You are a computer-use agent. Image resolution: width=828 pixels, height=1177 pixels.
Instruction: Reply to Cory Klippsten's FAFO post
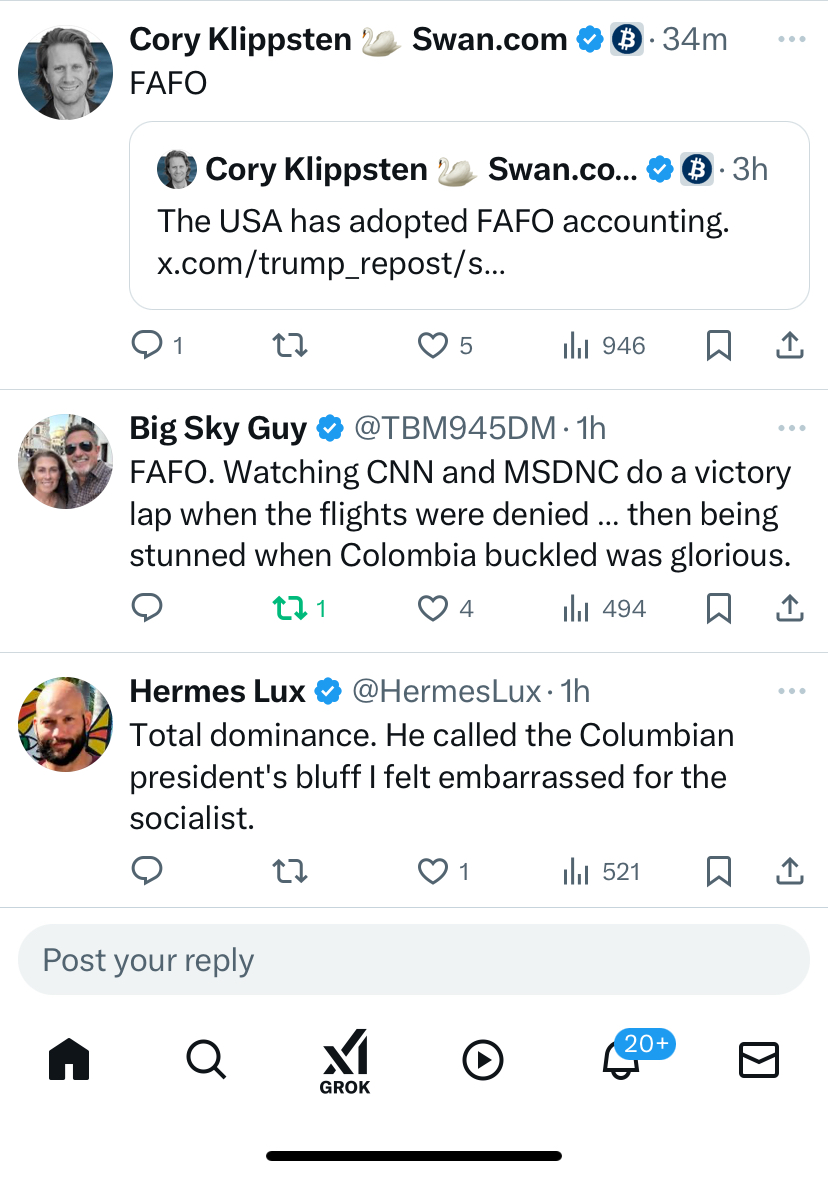click(148, 346)
